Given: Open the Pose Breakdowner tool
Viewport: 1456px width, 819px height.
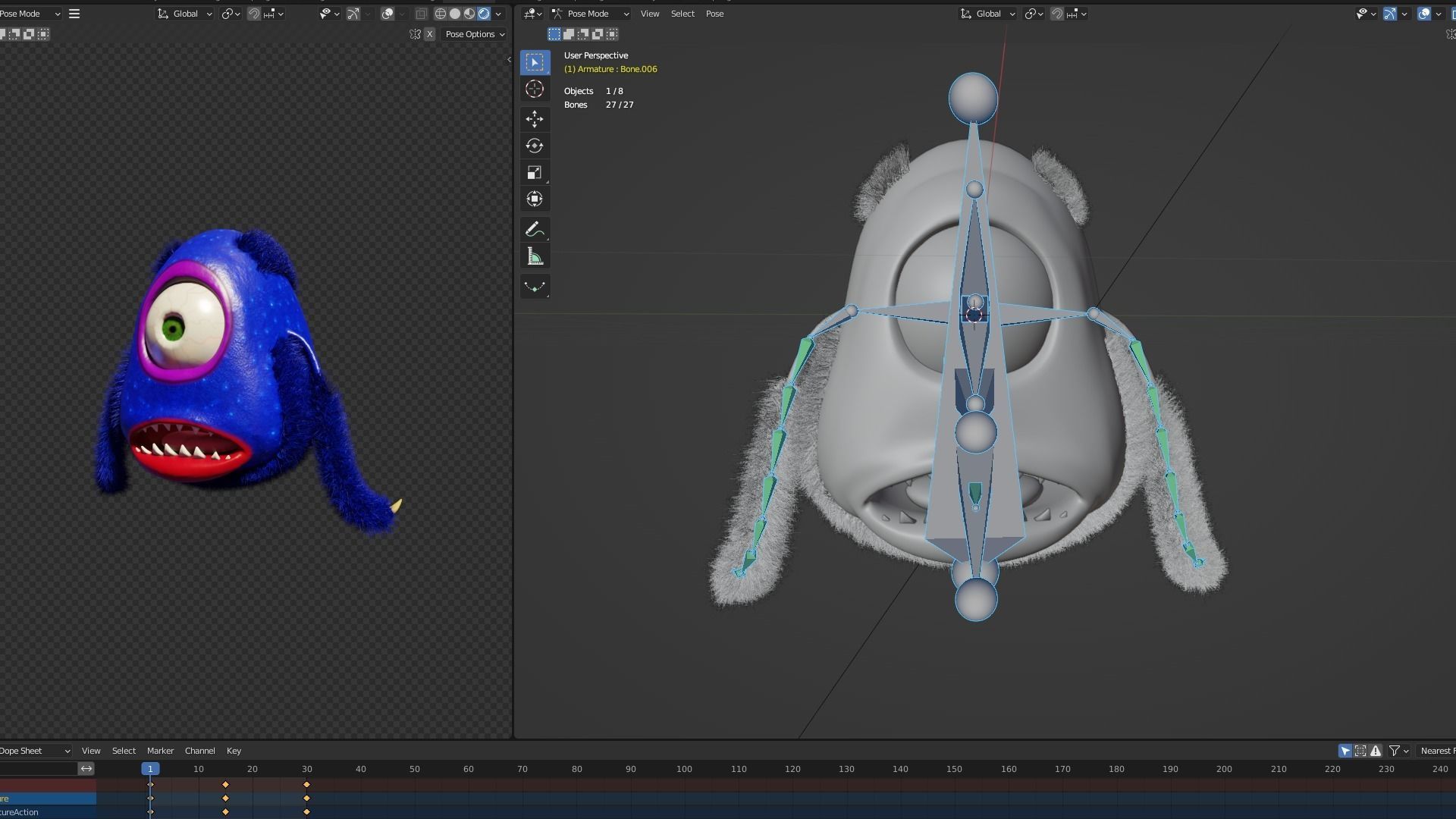Looking at the screenshot, I should pos(535,287).
